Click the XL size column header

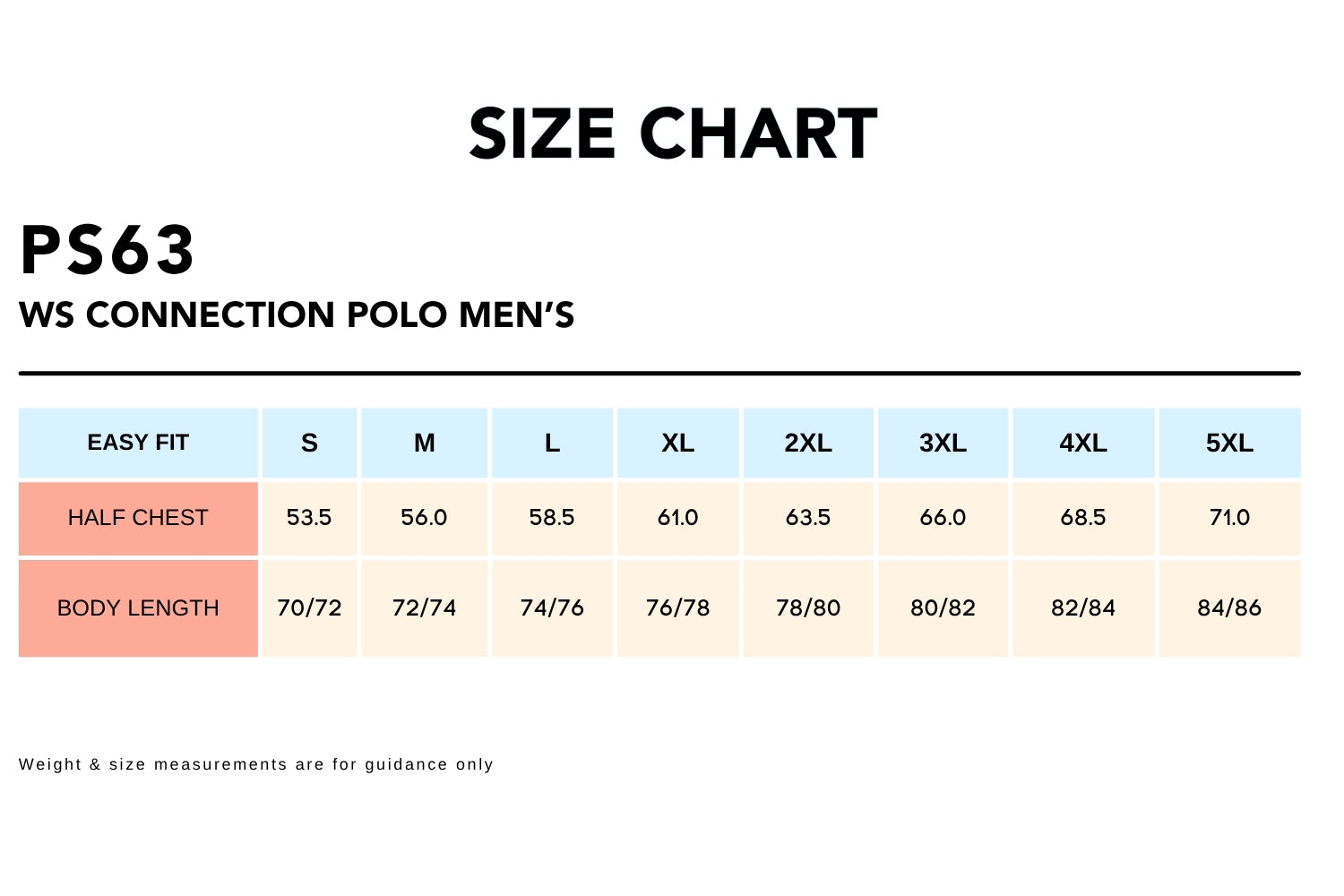[x=677, y=443]
